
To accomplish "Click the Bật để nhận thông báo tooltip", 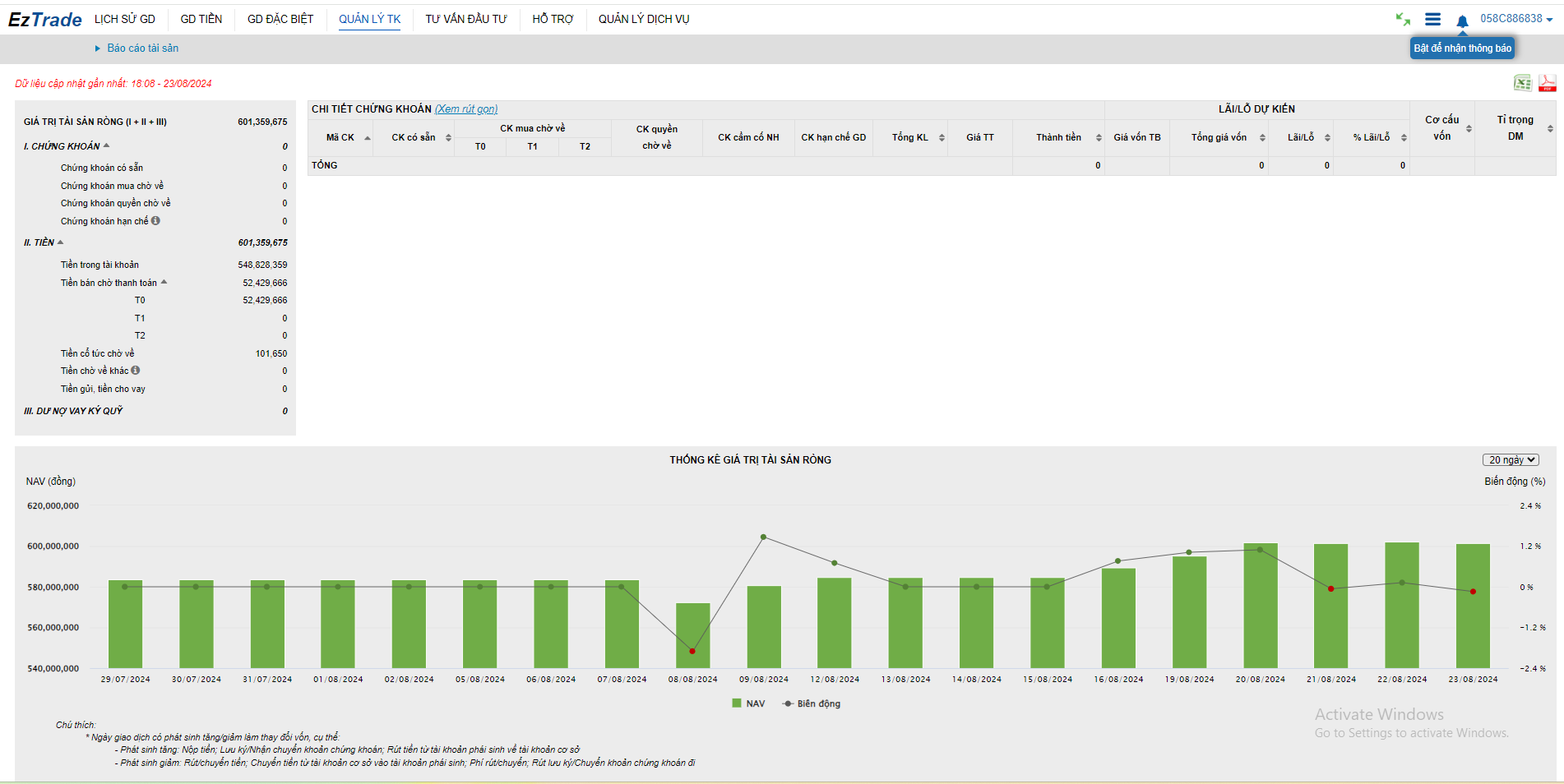I will point(1463,48).
